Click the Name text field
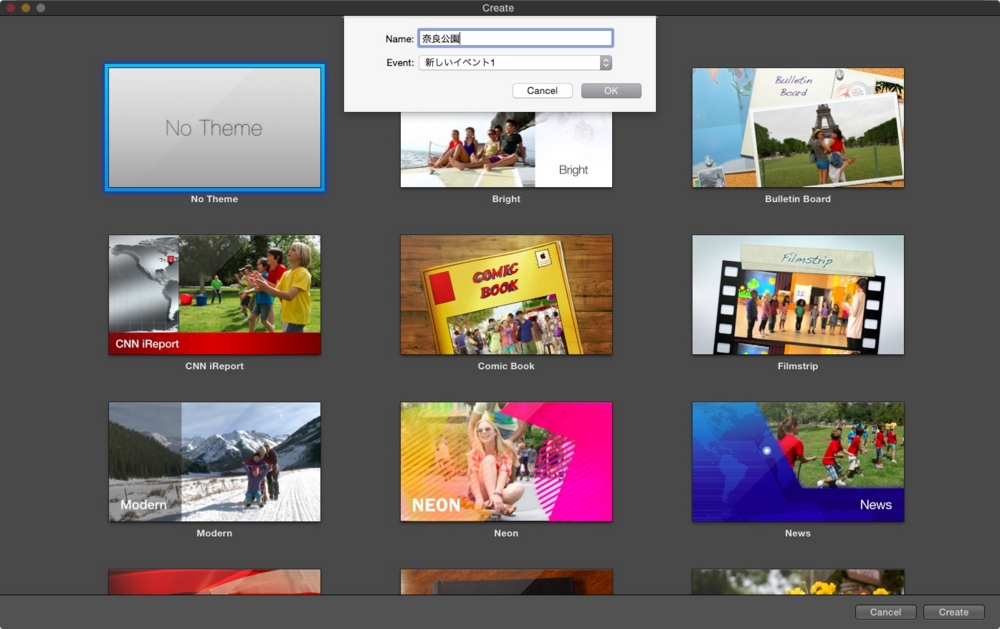Screen dimensions: 1000x629 515,38
